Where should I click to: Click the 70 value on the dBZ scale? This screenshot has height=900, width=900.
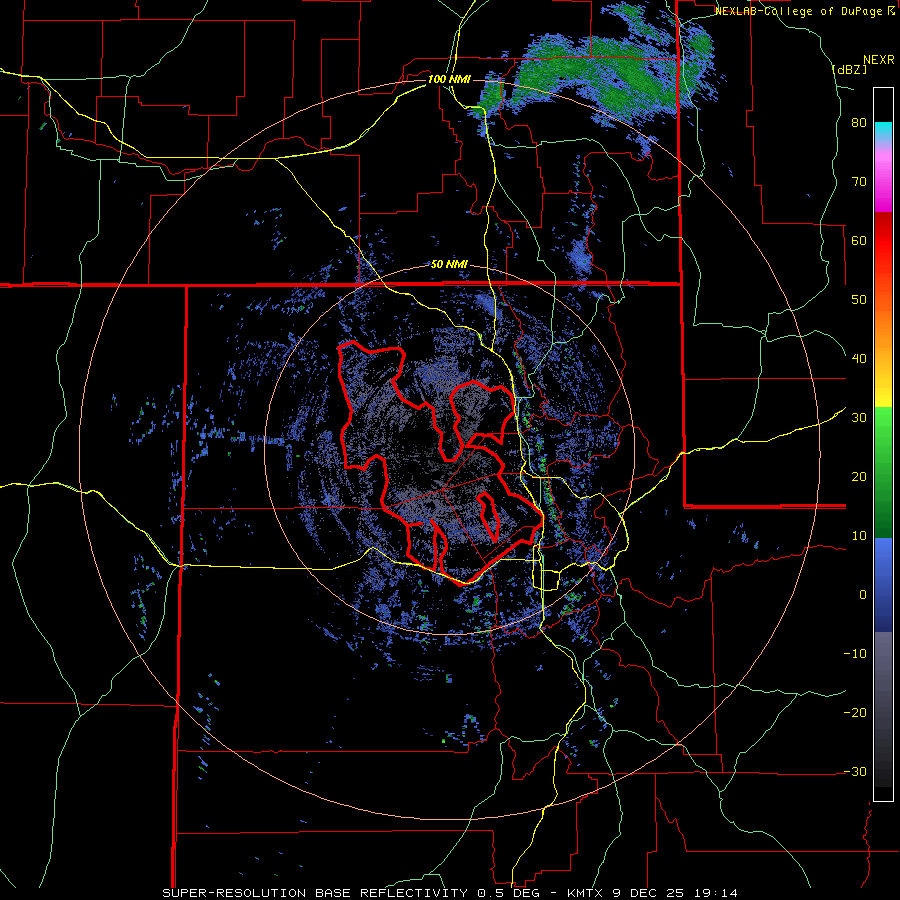[859, 182]
